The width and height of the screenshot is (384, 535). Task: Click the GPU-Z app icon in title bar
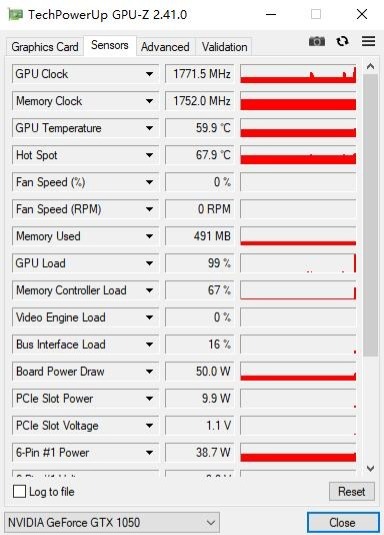15,15
